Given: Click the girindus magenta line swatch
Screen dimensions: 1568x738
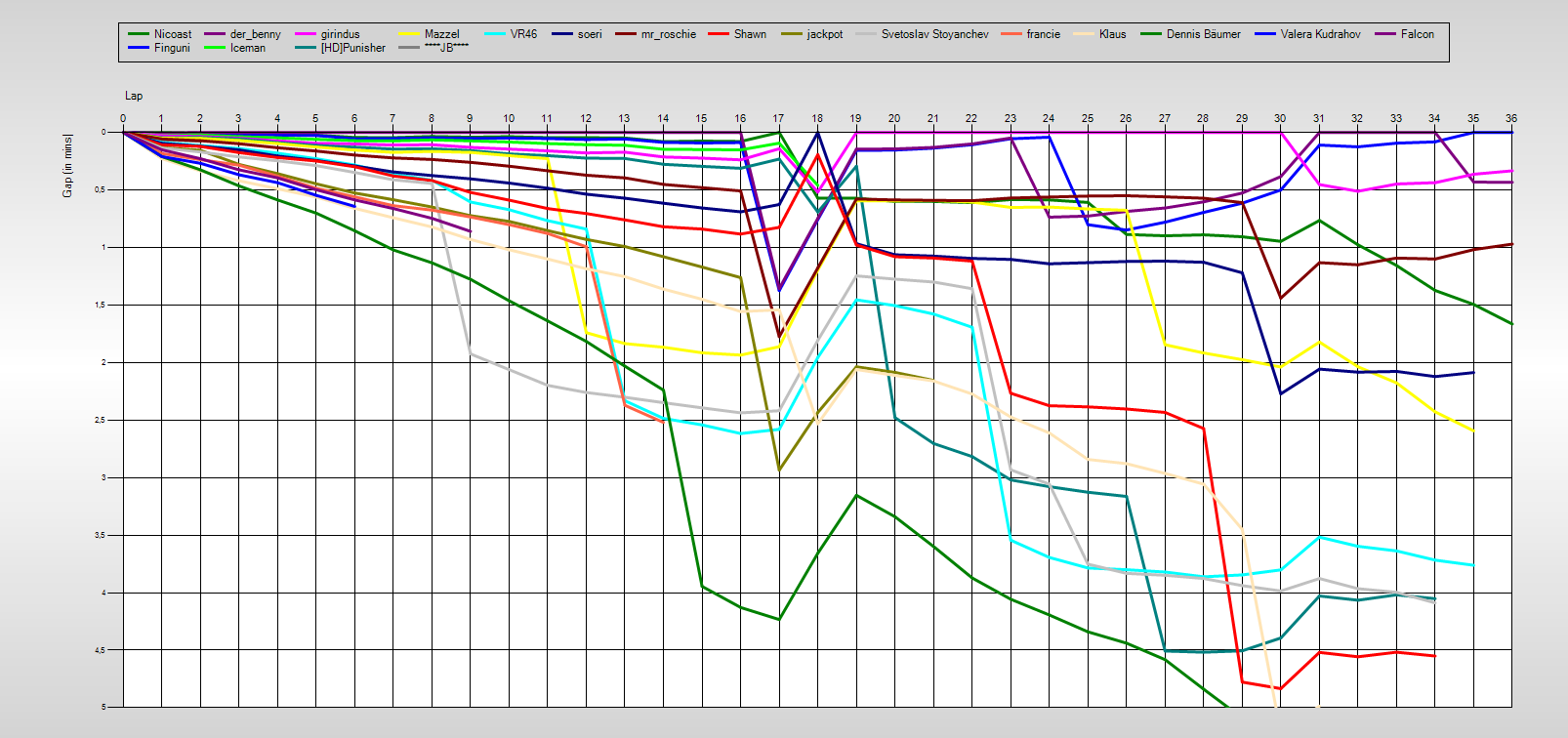Looking at the screenshot, I should pyautogui.click(x=306, y=34).
